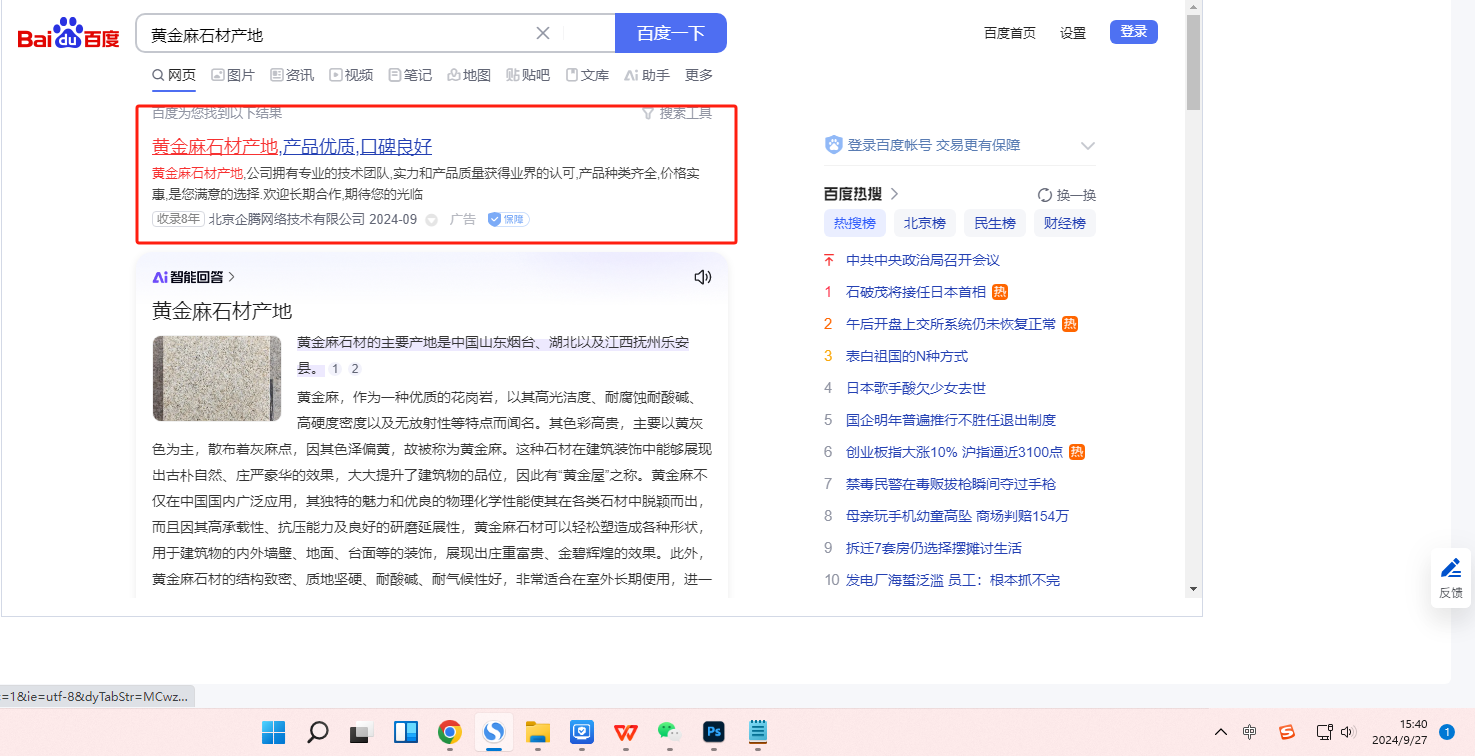
Task: Open Google Chrome from the taskbar
Action: 449,732
